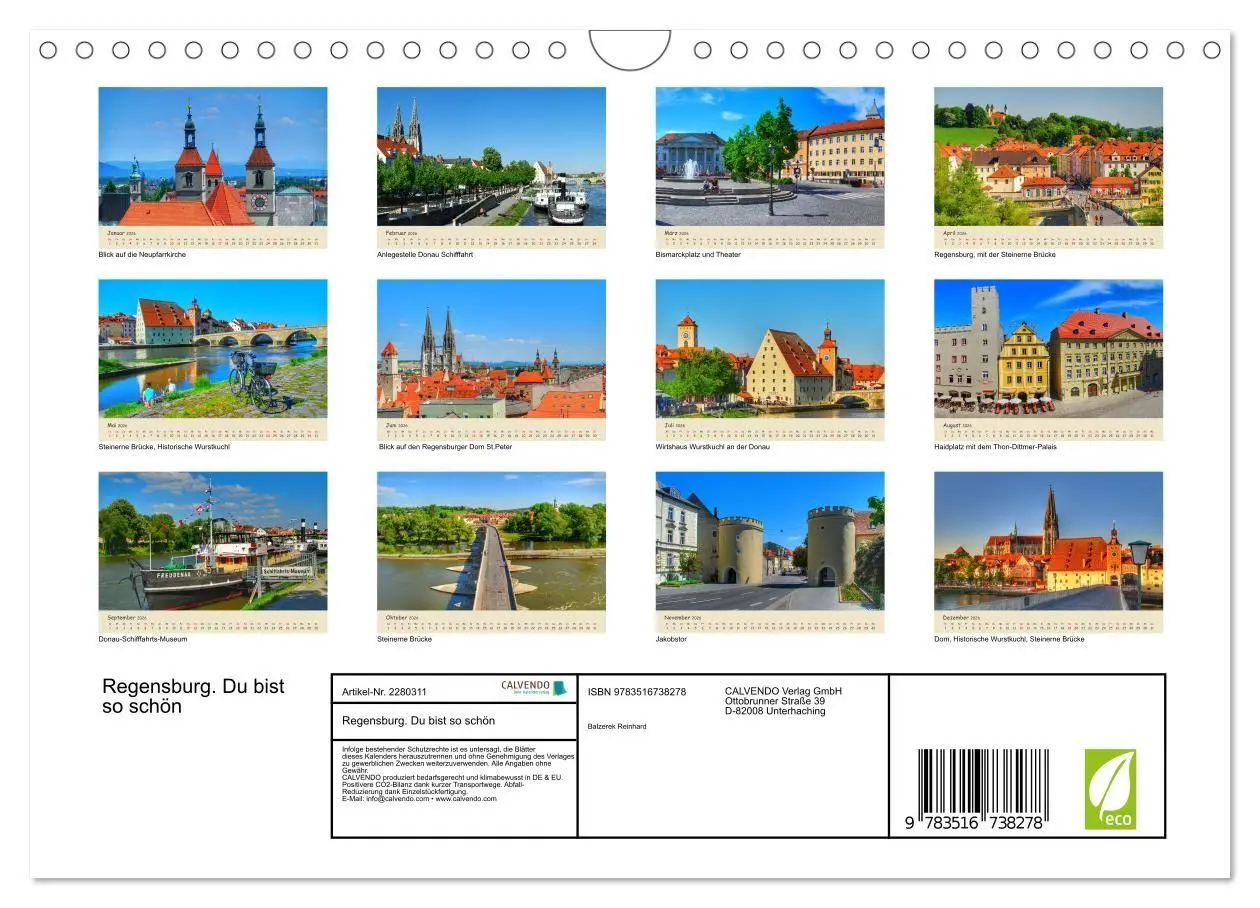
Task: Click caption 'Donau-Schifffahrts-Museum'
Action: point(143,639)
